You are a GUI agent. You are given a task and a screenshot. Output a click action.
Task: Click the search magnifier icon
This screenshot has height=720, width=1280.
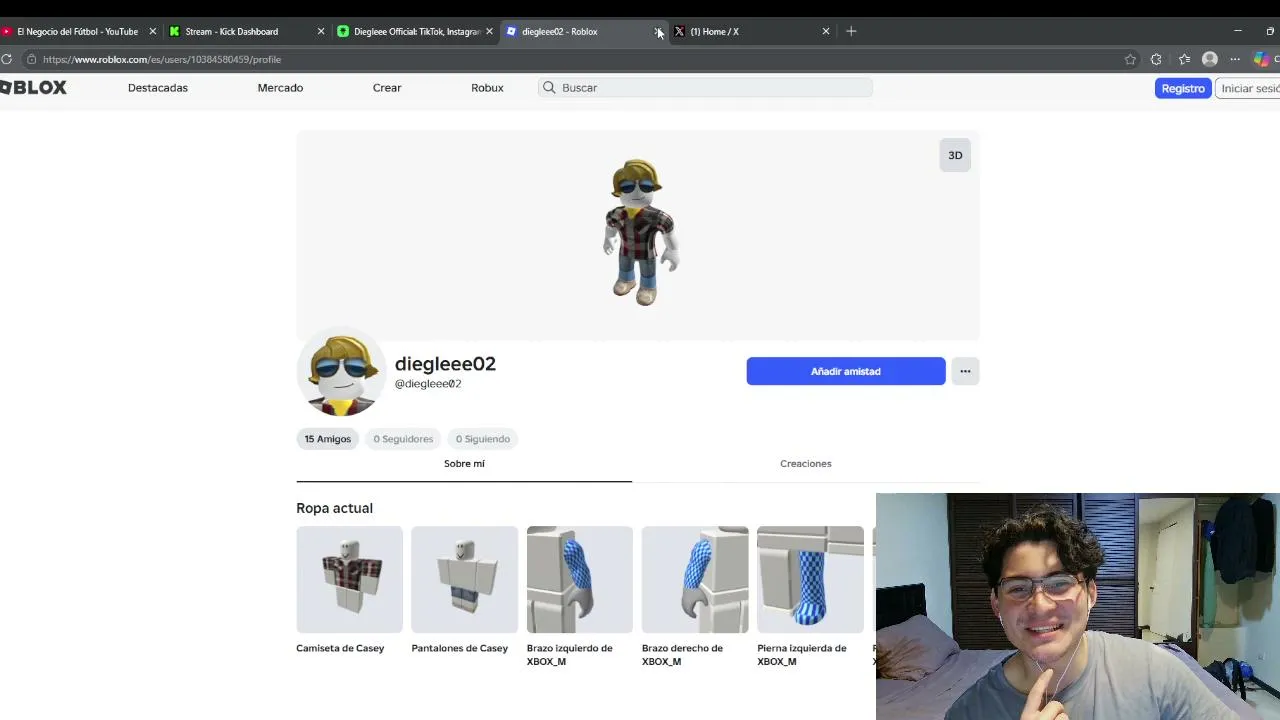[549, 88]
